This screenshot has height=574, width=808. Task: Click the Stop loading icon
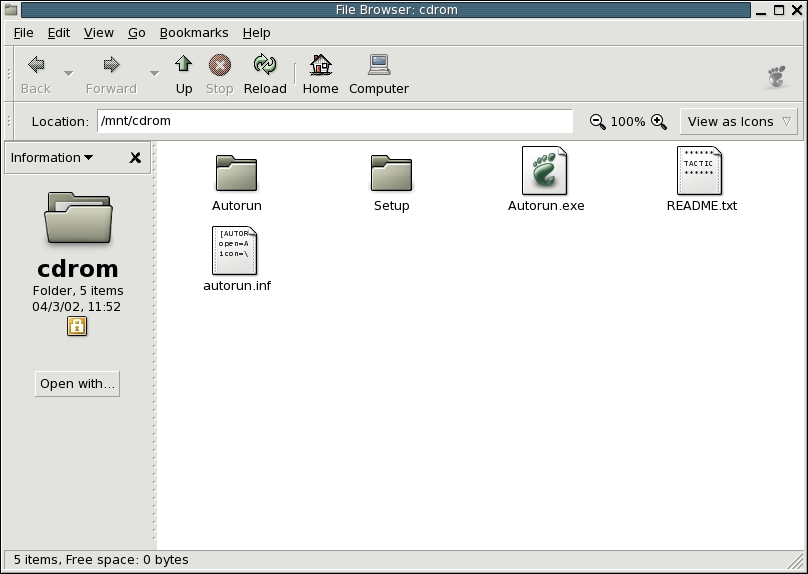(220, 65)
